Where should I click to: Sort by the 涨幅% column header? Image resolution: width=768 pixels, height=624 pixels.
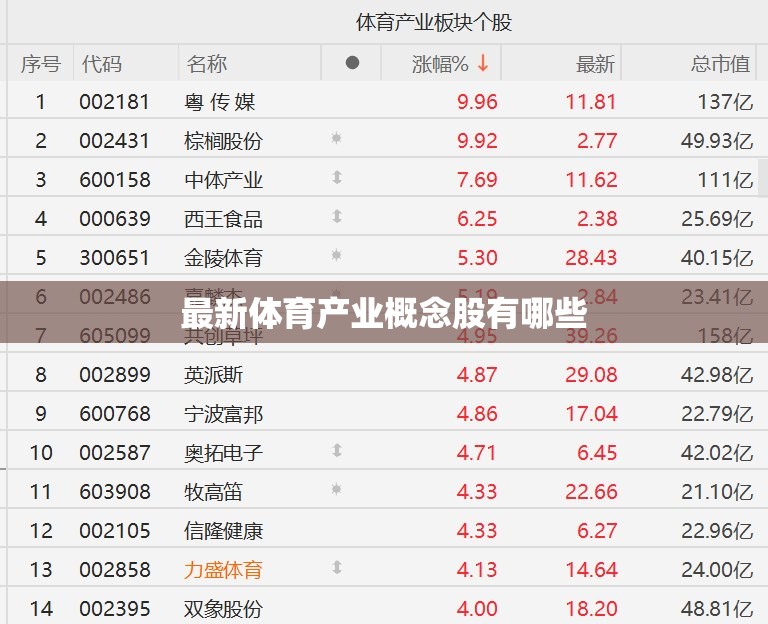click(440, 64)
